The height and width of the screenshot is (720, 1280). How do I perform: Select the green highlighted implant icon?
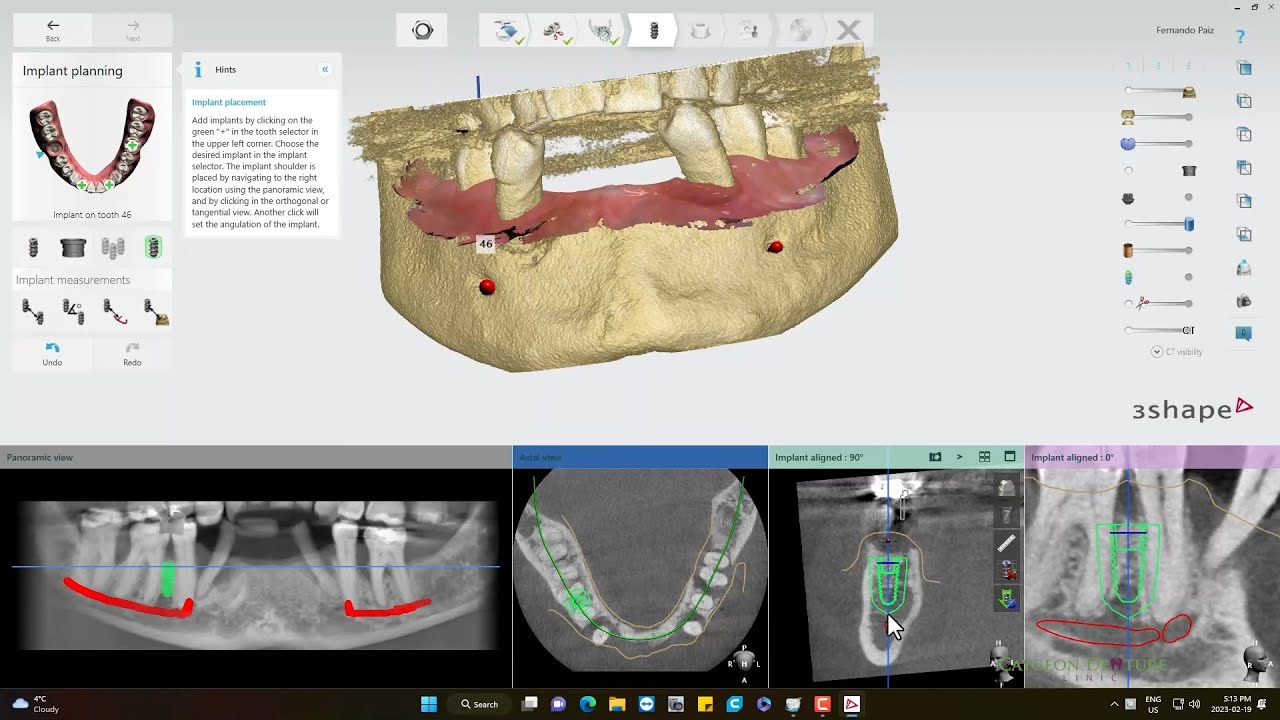tap(153, 247)
